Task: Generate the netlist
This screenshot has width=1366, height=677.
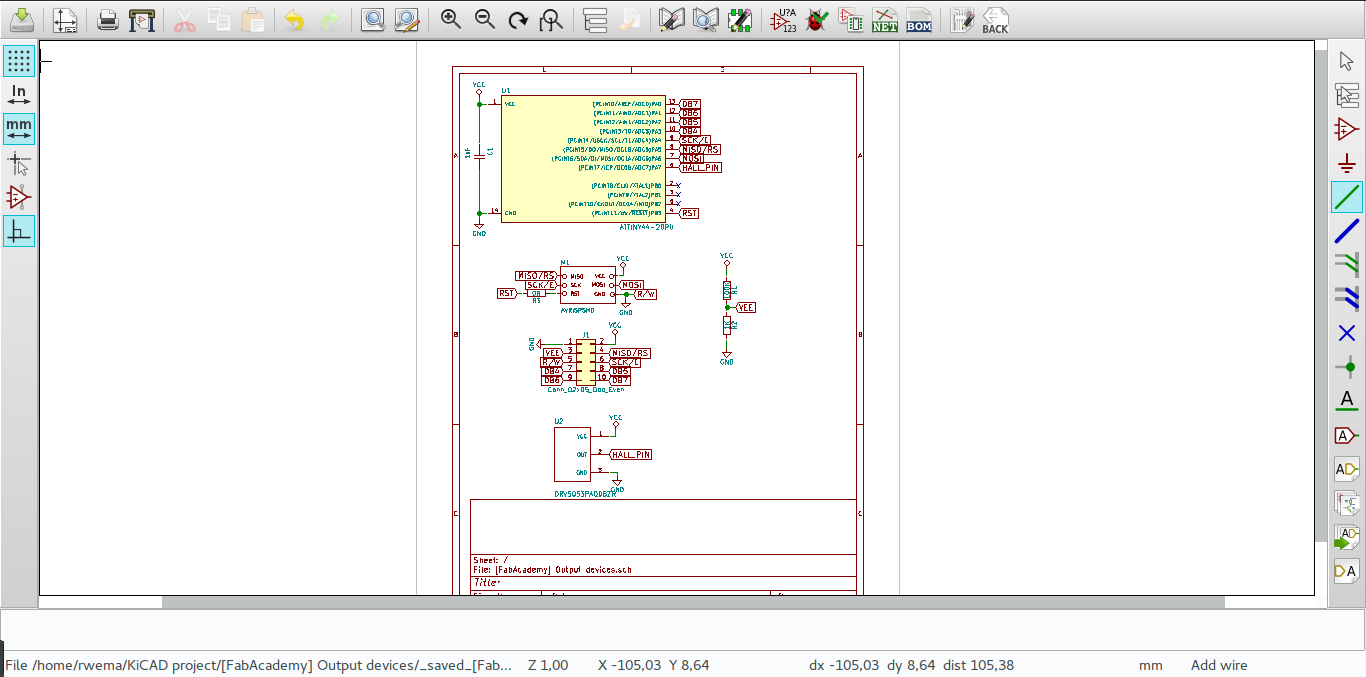Action: pyautogui.click(x=884, y=19)
